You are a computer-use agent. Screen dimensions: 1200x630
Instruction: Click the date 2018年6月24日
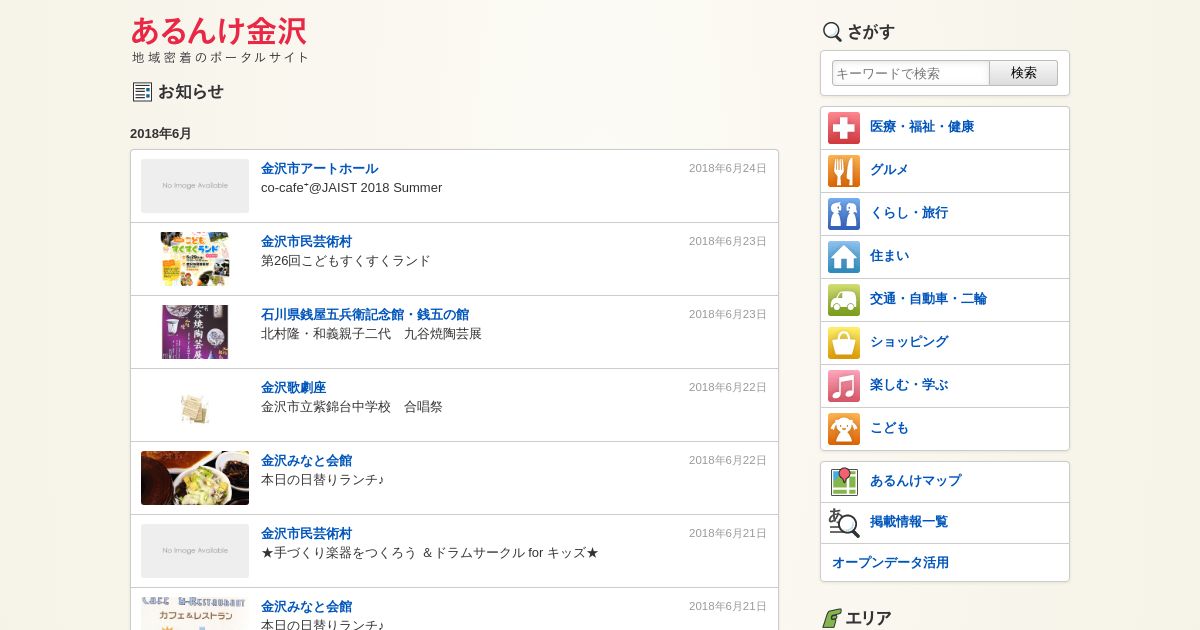click(x=728, y=168)
